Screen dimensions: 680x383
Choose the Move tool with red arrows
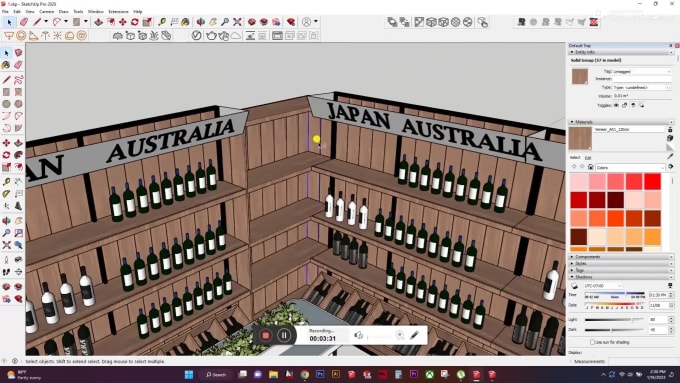click(x=123, y=22)
